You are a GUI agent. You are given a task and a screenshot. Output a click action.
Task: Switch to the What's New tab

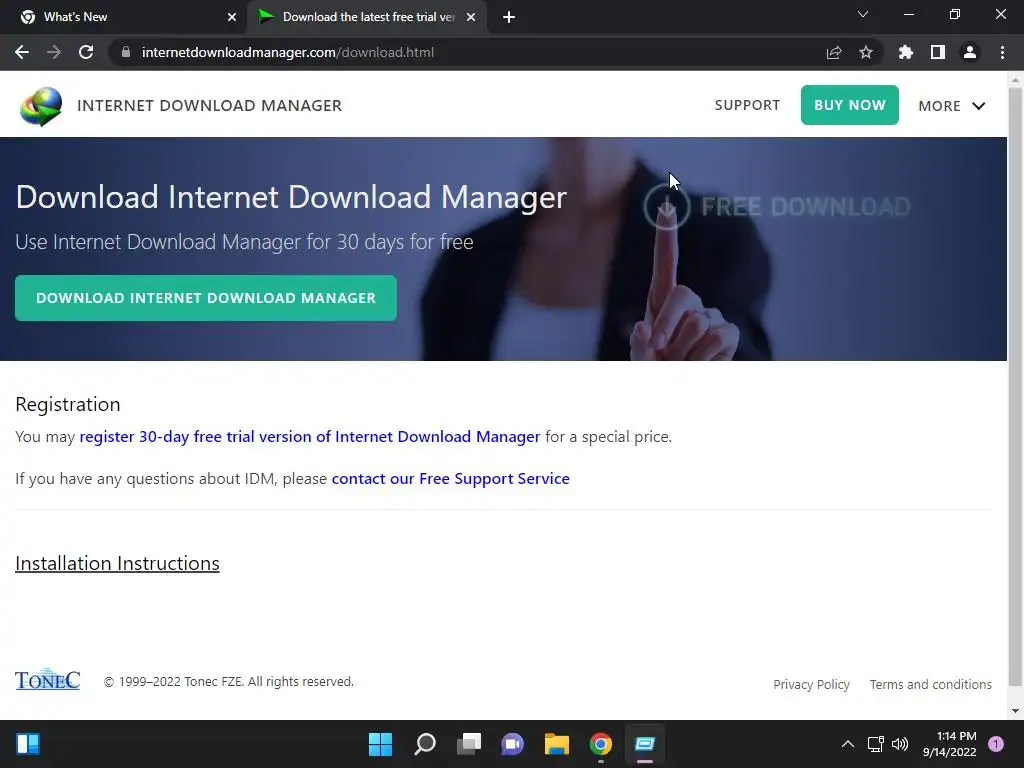coord(123,17)
